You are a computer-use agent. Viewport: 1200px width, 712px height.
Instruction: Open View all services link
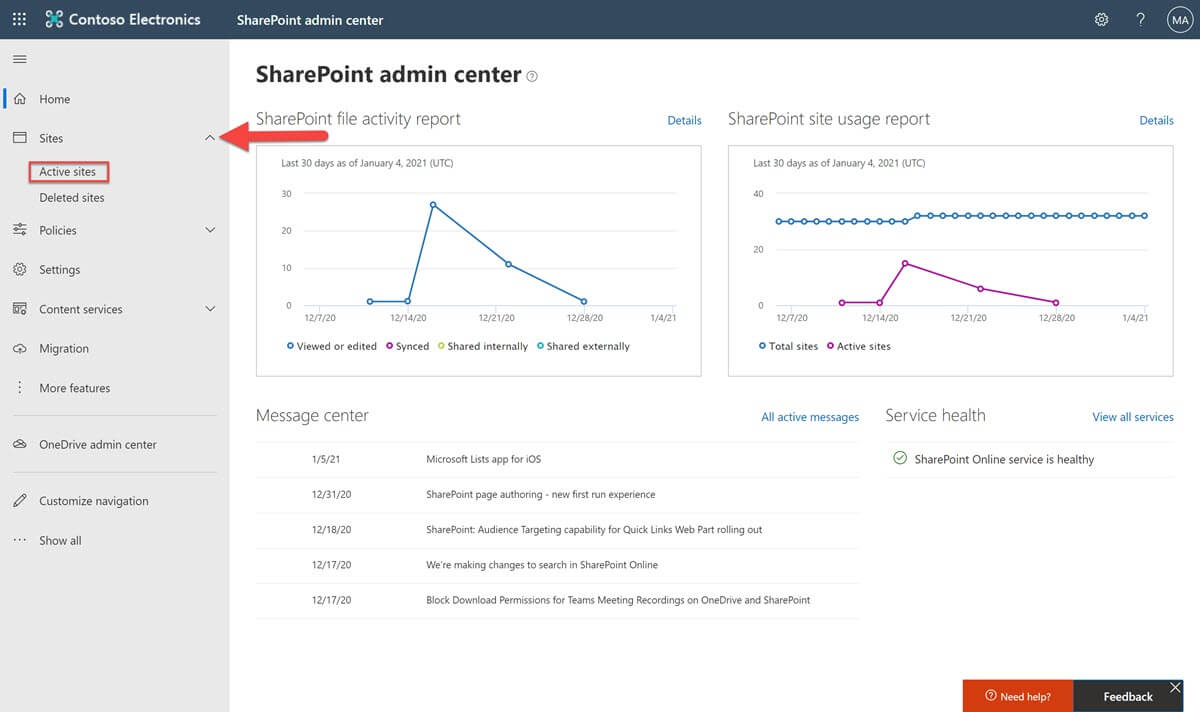click(1133, 417)
